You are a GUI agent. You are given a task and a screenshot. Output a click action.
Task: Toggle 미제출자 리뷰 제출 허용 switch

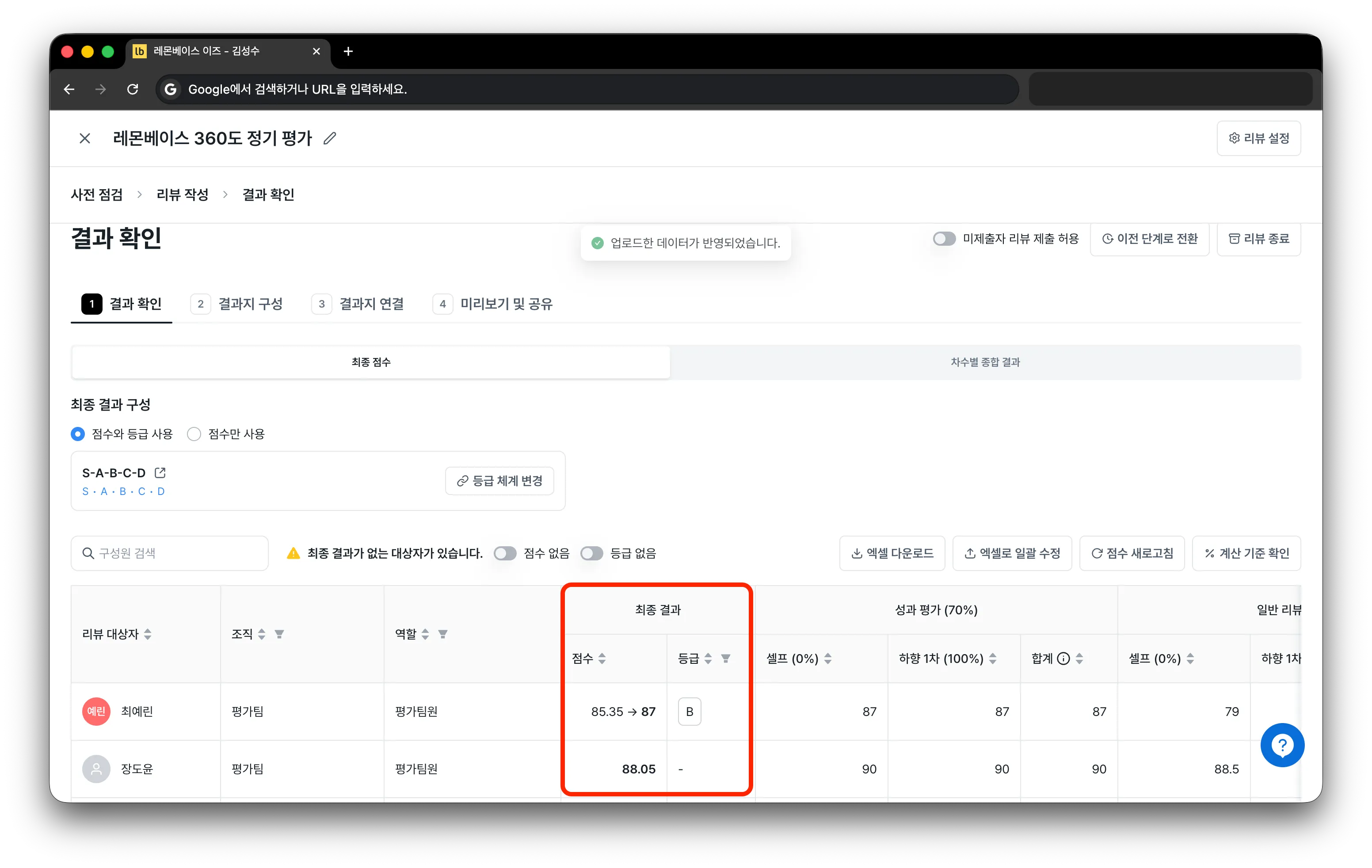(944, 239)
